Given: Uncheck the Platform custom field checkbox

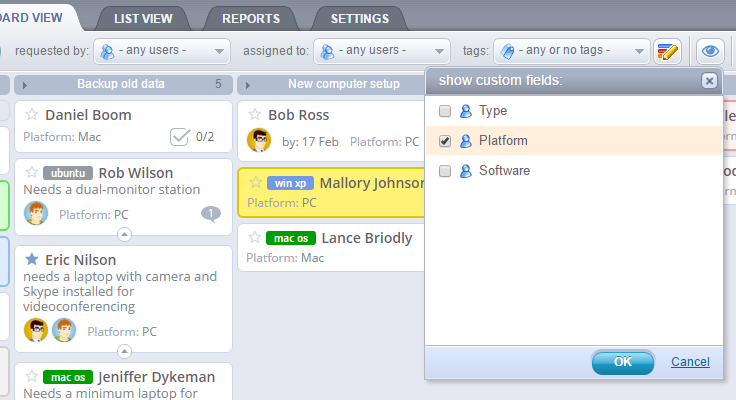Looking at the screenshot, I should coord(445,141).
